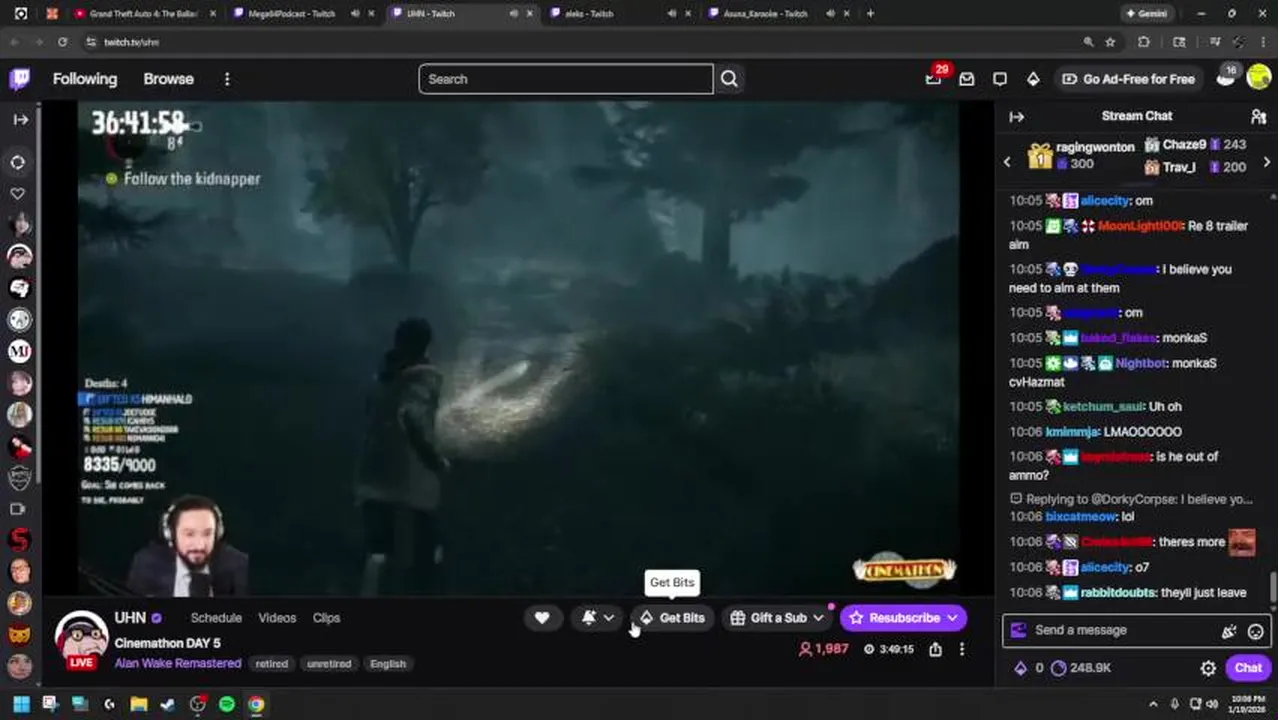Open Spotify from the taskbar
1278x720 pixels.
227,704
